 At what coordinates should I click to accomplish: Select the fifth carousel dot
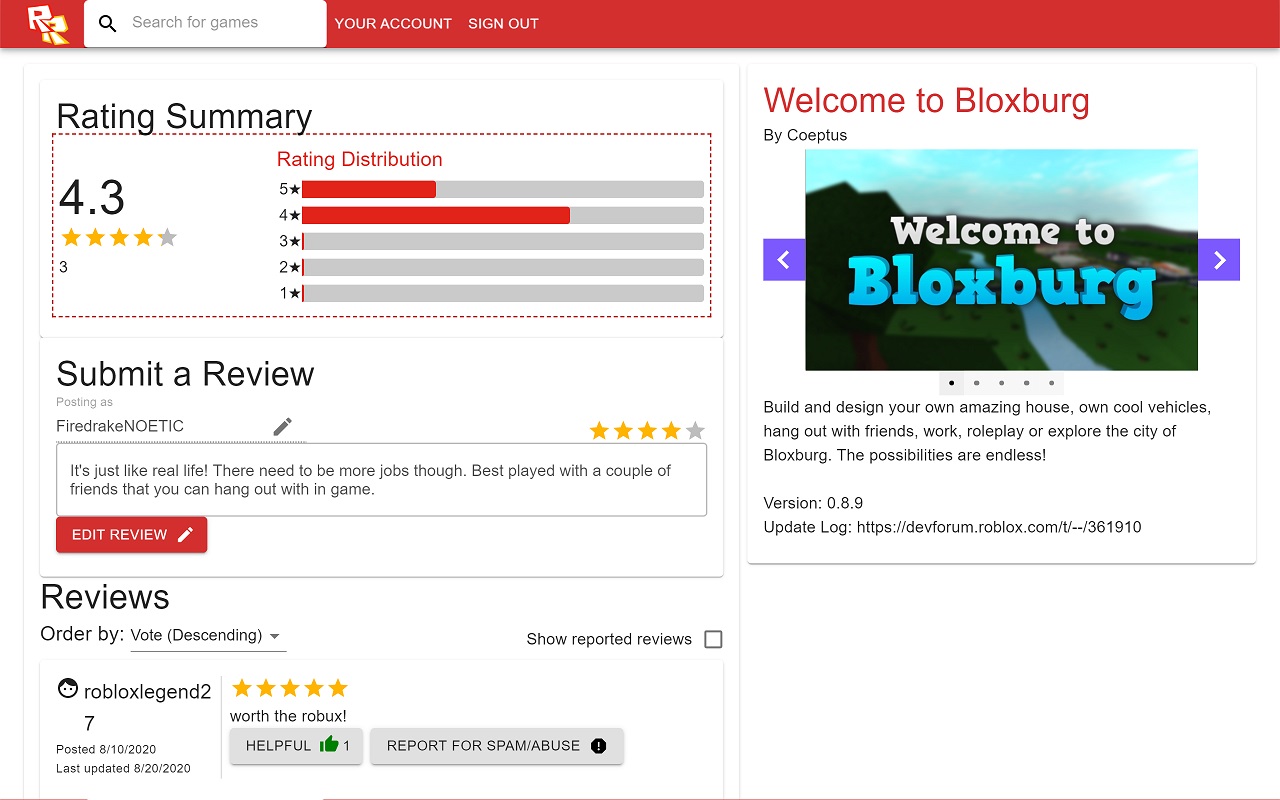[x=1051, y=383]
